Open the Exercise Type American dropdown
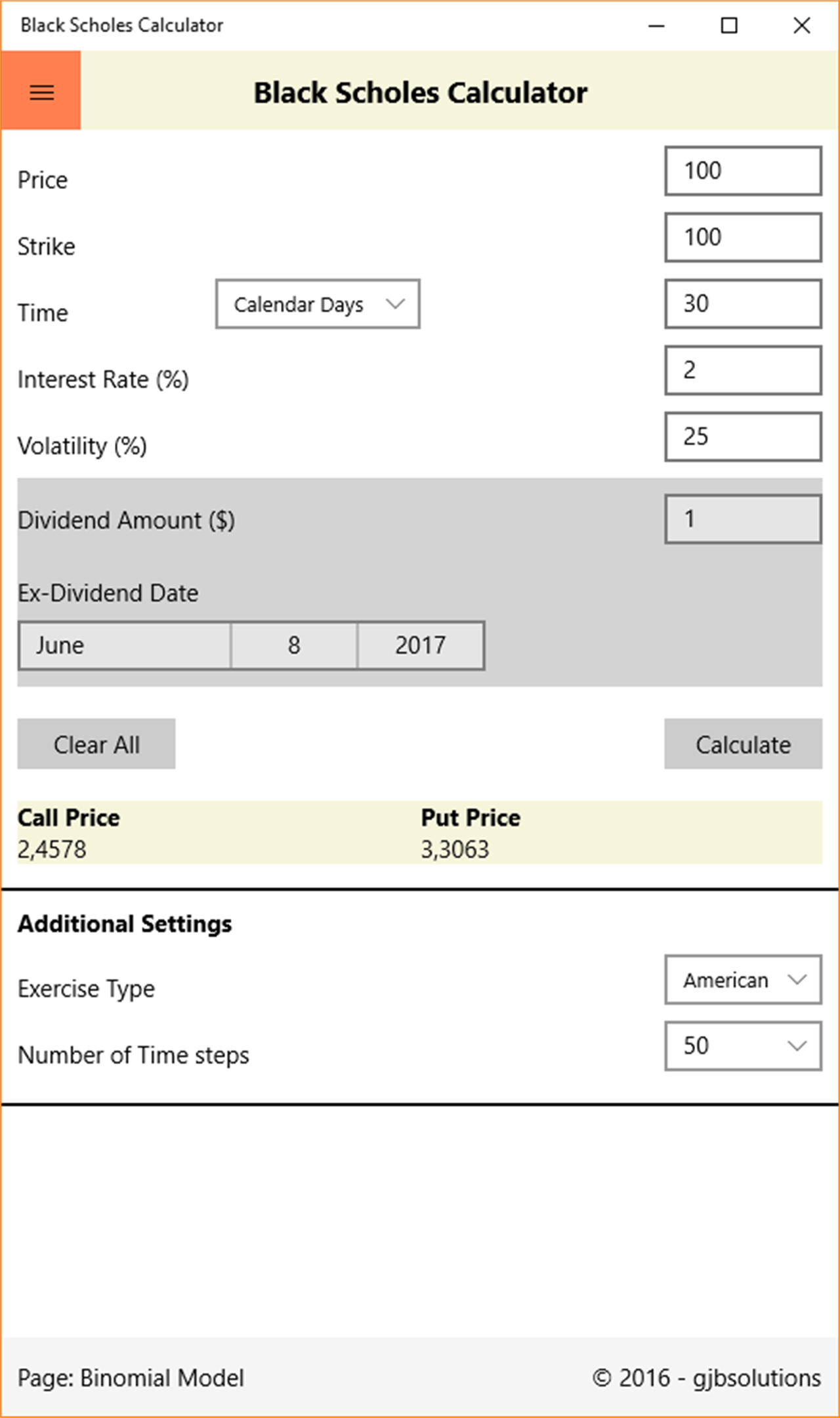The image size is (840, 1418). 743,979
